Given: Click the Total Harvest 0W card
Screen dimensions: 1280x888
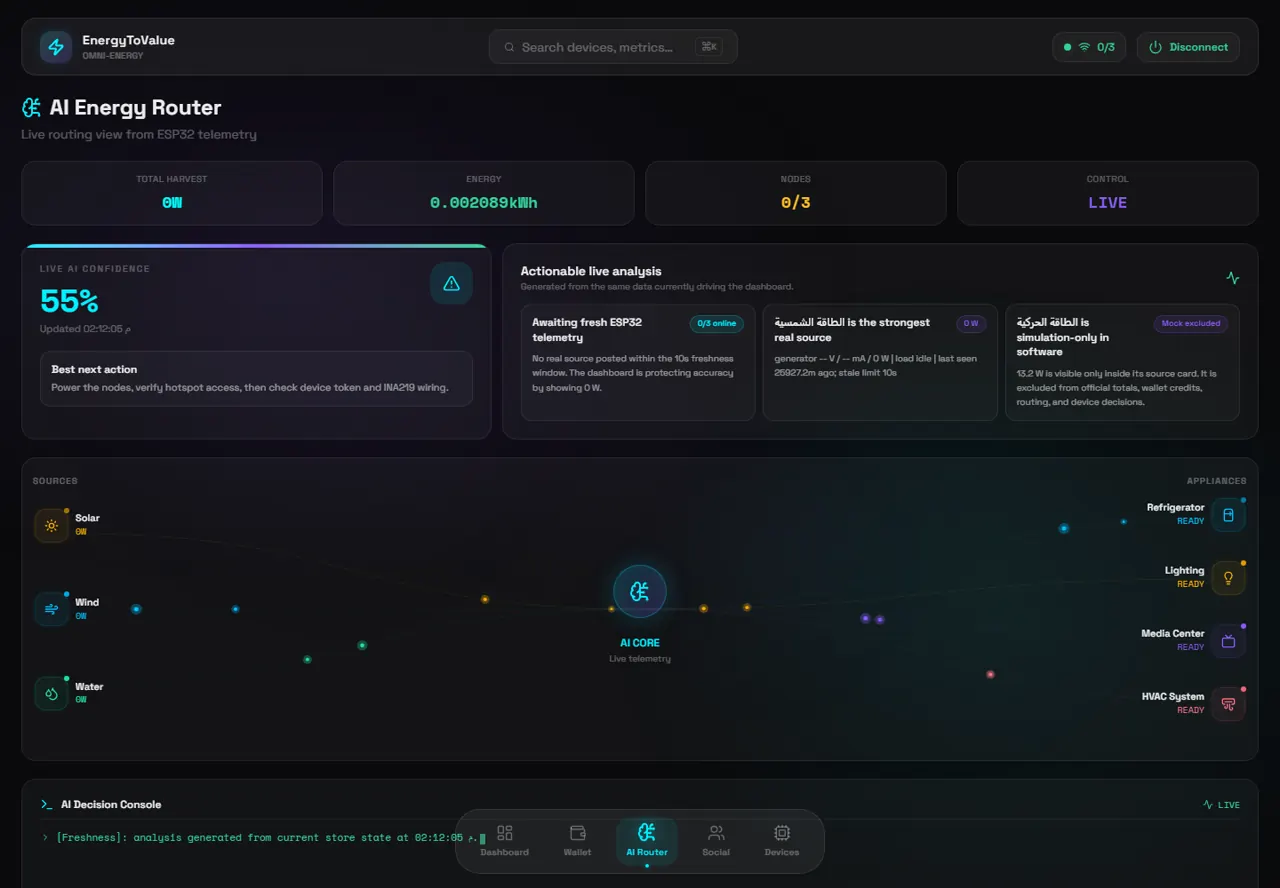Looking at the screenshot, I should click(172, 193).
